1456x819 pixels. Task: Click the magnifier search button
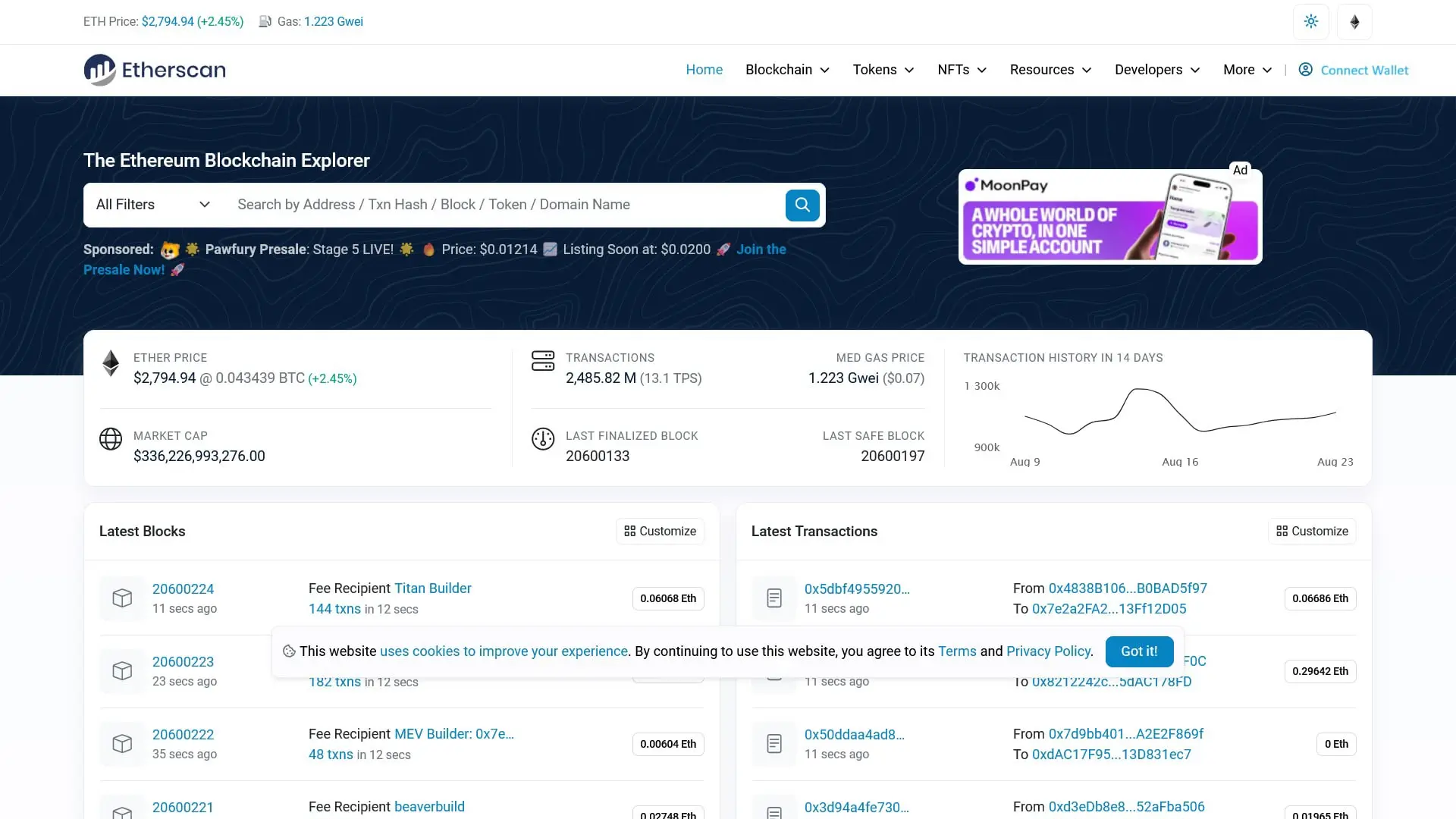pyautogui.click(x=802, y=205)
